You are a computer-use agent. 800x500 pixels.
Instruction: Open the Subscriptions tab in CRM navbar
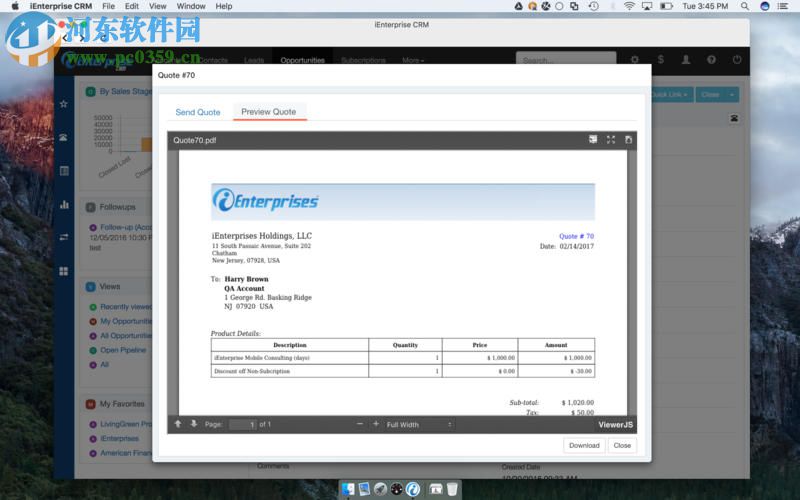click(363, 60)
